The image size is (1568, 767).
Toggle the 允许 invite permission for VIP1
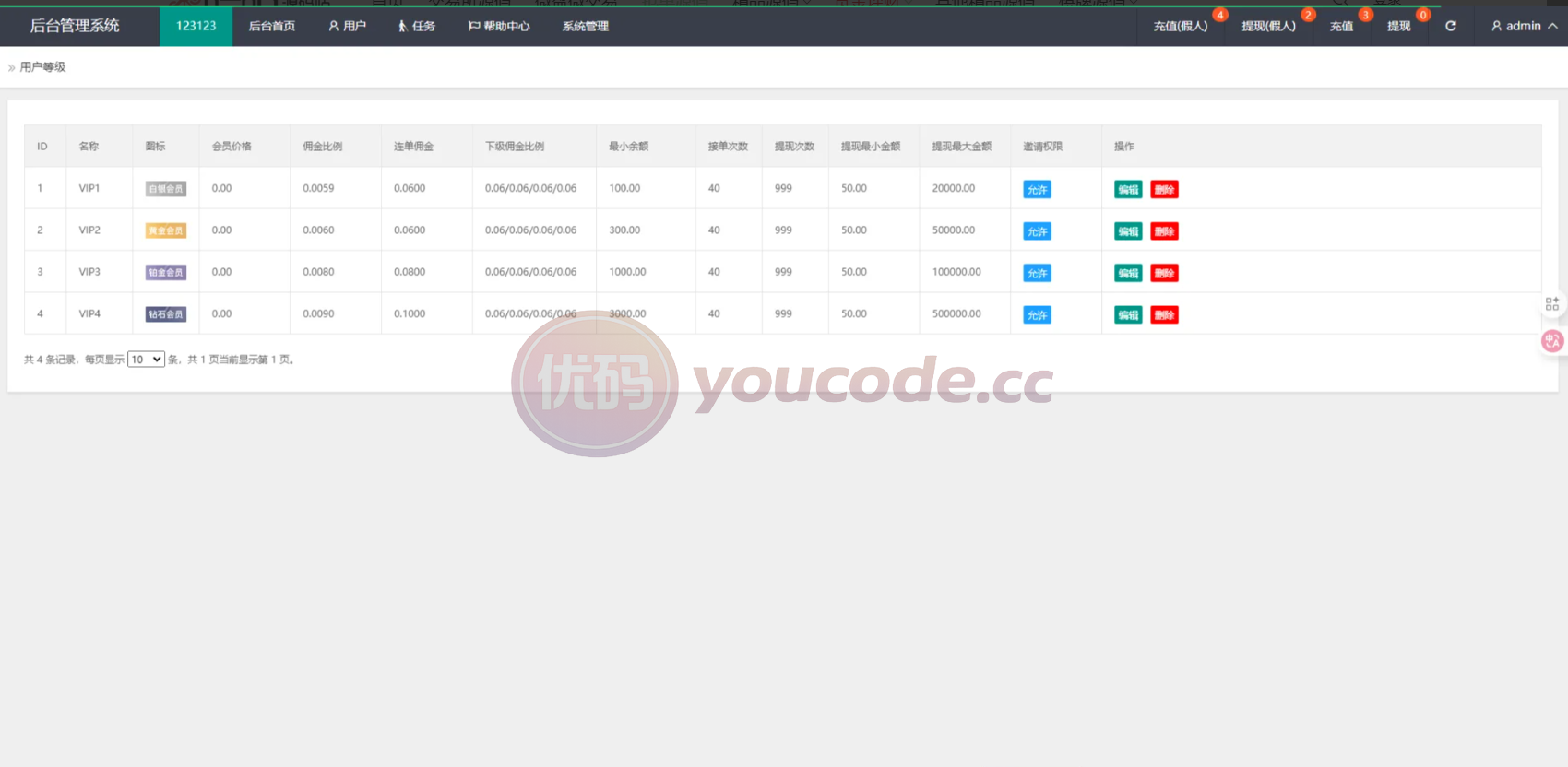[1038, 190]
